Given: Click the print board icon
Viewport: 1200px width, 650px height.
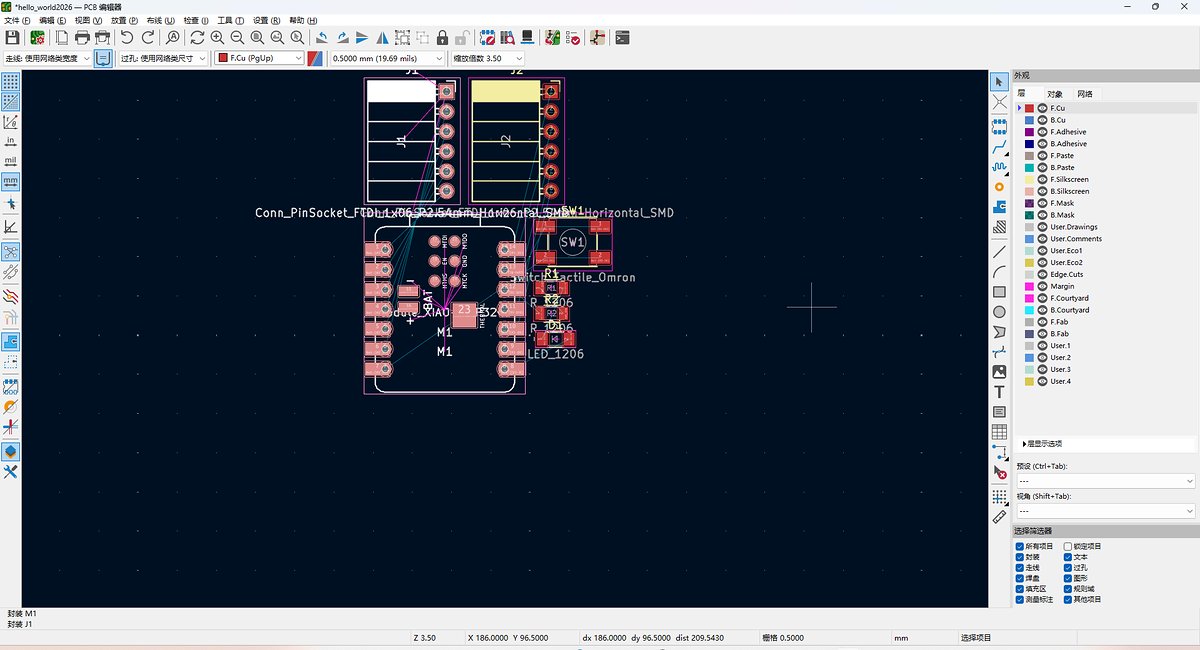Looking at the screenshot, I should [81, 37].
